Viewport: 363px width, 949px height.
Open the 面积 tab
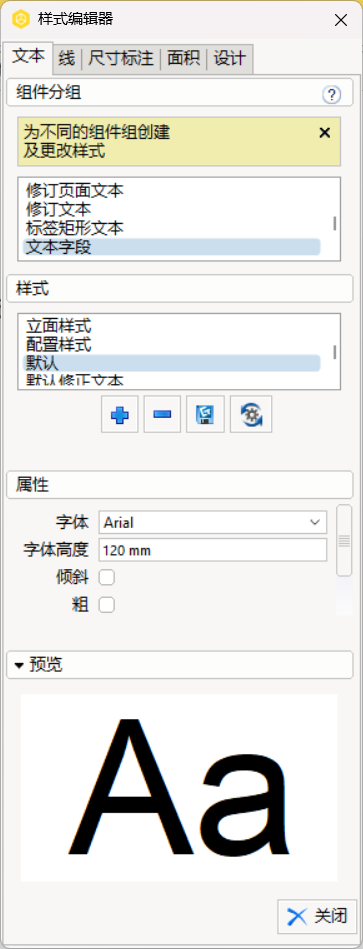183,59
